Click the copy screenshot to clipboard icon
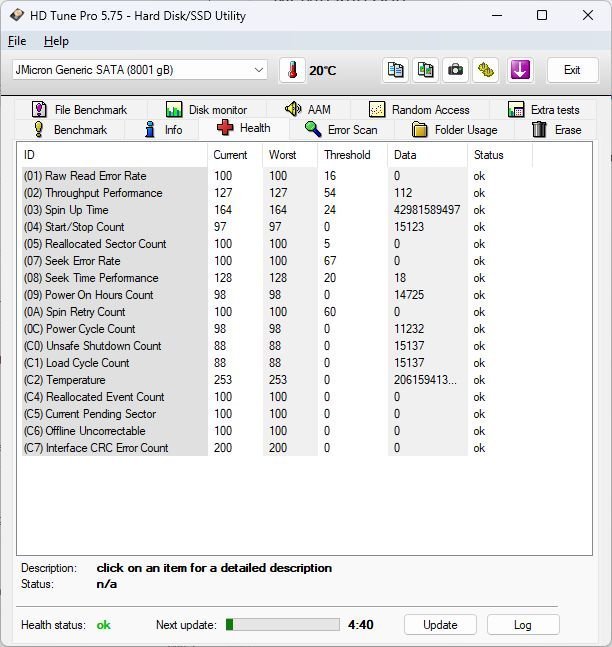 tap(425, 70)
